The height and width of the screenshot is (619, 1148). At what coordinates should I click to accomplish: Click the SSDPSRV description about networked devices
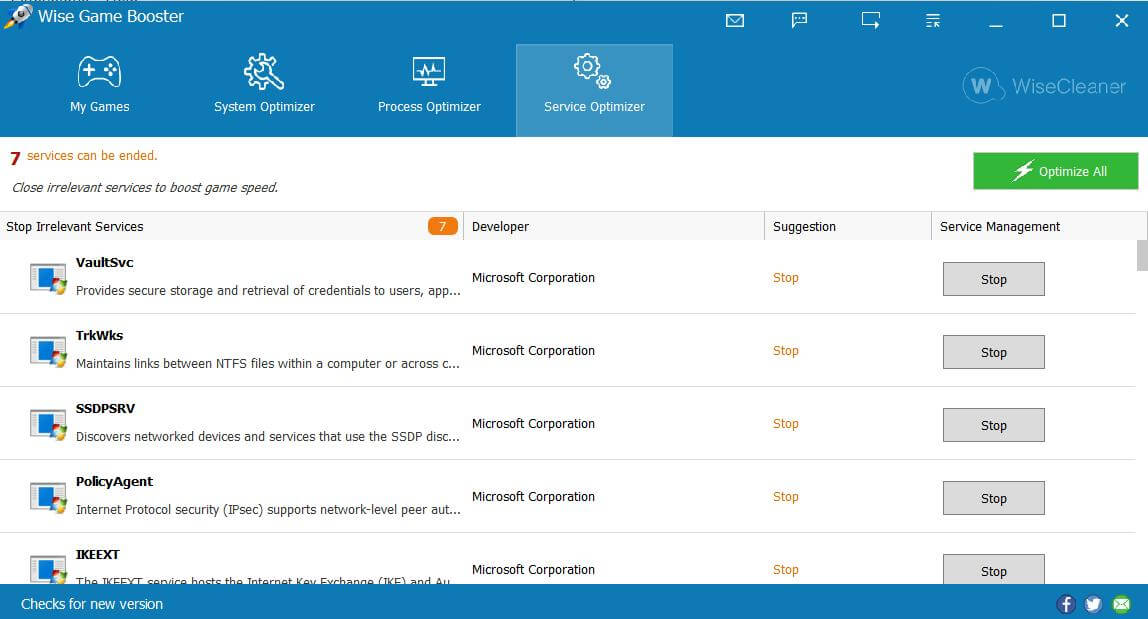pyautogui.click(x=268, y=437)
